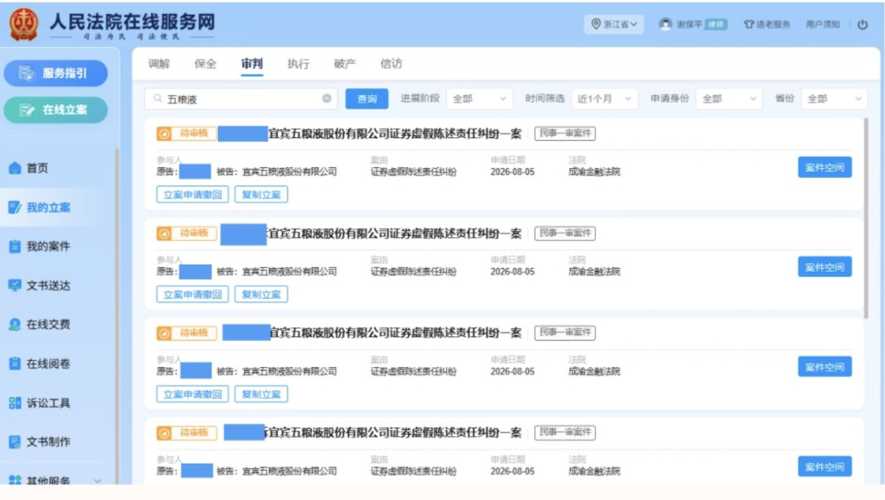Click 案件空间 for the third case

point(825,367)
